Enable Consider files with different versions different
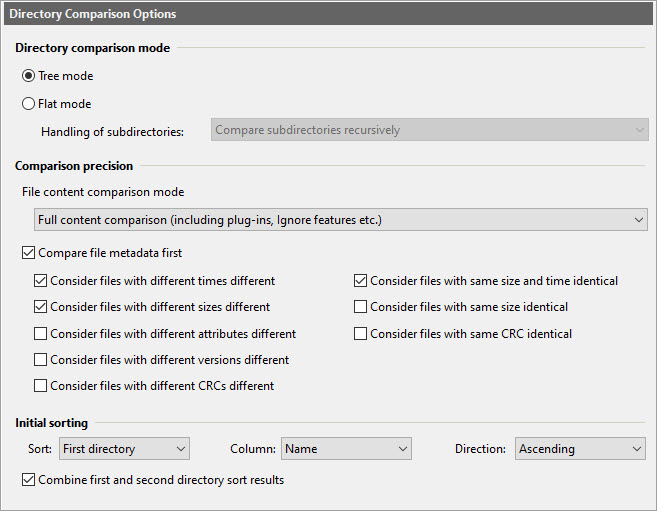Image resolution: width=658 pixels, height=512 pixels. (x=41, y=360)
